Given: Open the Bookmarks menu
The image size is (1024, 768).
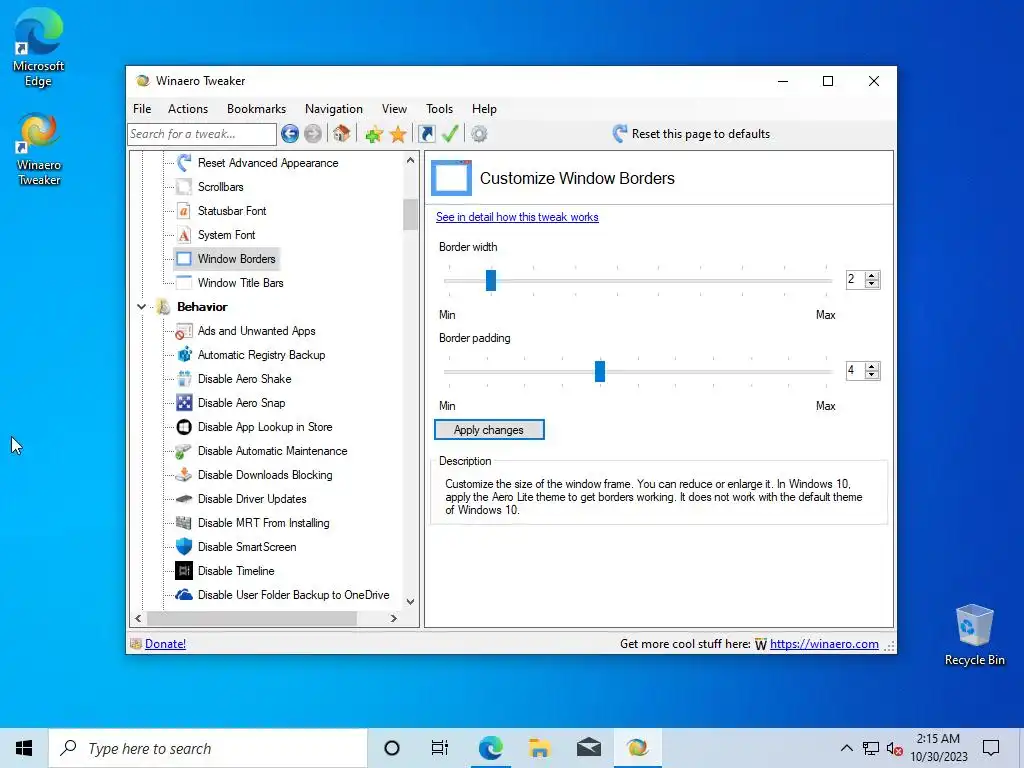Looking at the screenshot, I should 256,109.
